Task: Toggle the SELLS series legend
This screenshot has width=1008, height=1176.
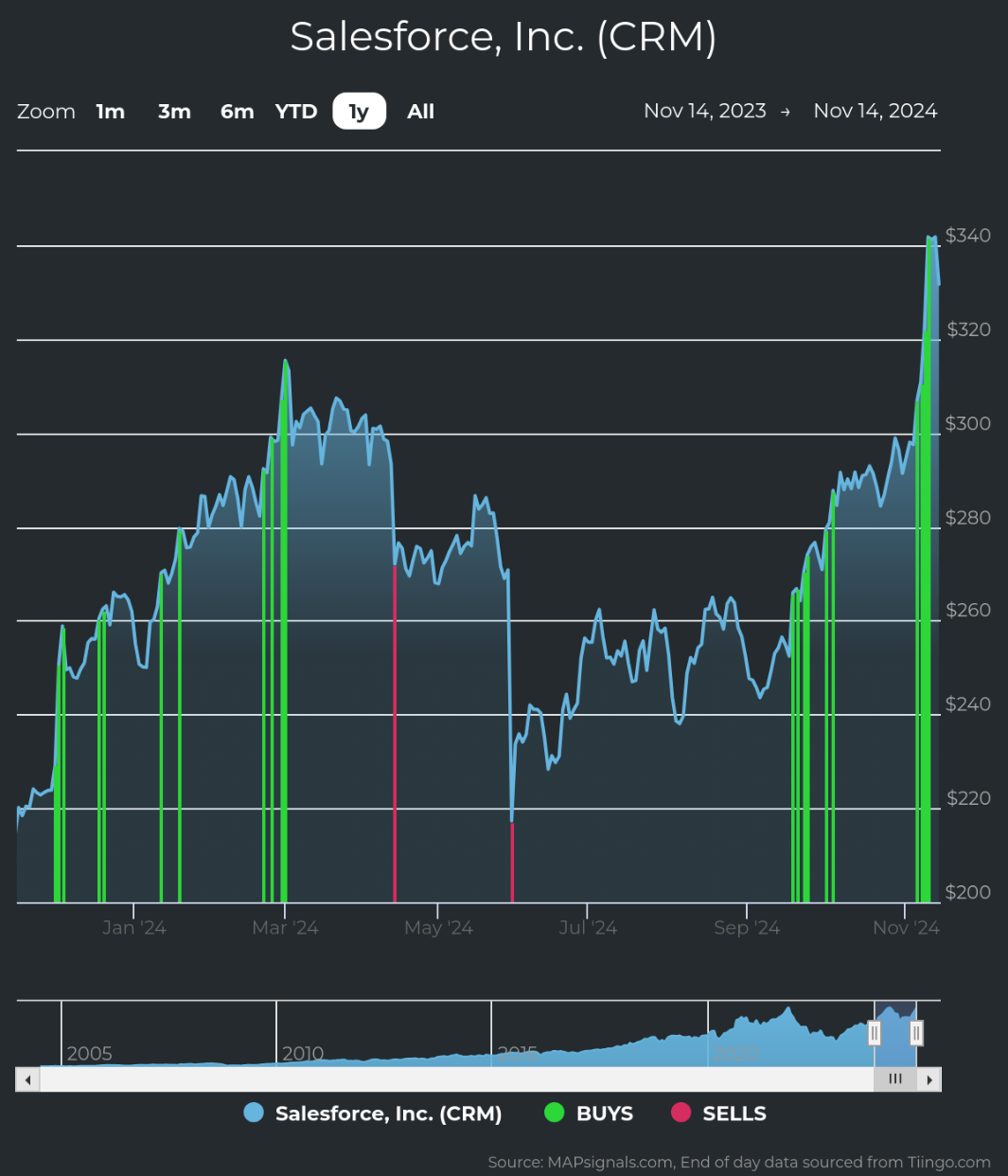Action: point(719,1114)
